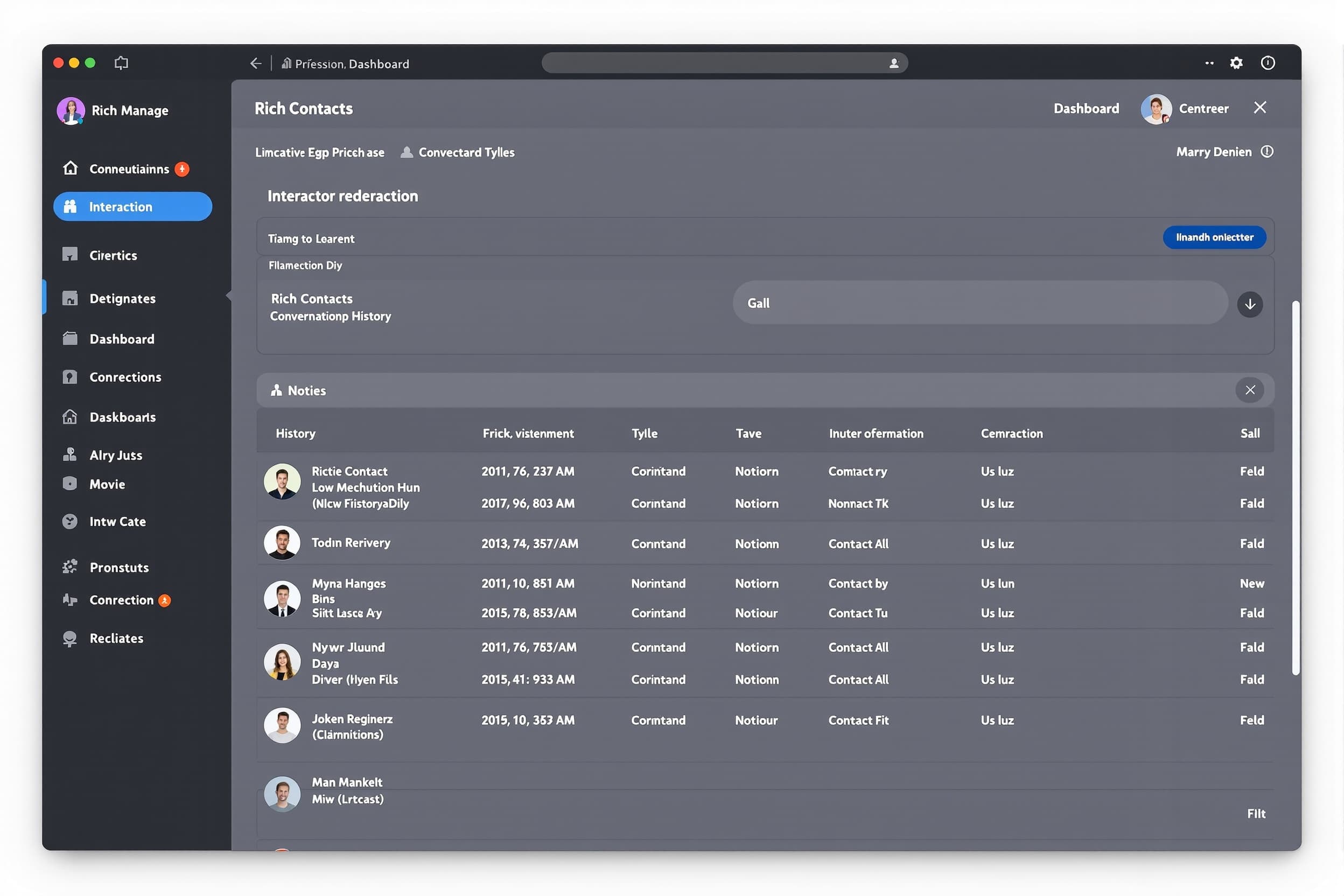
Task: Click the user icon inside the search bar
Action: tap(894, 64)
